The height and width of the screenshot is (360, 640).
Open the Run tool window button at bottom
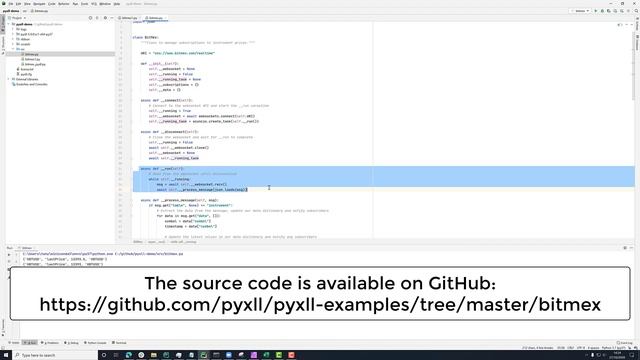click(30, 343)
